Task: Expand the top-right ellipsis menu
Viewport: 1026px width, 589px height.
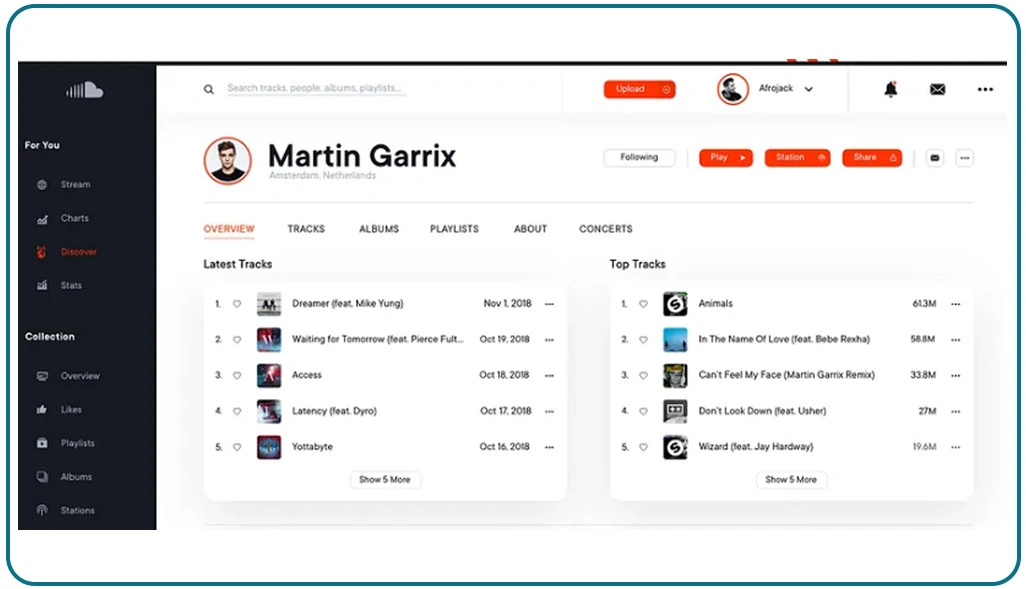Action: coord(985,89)
